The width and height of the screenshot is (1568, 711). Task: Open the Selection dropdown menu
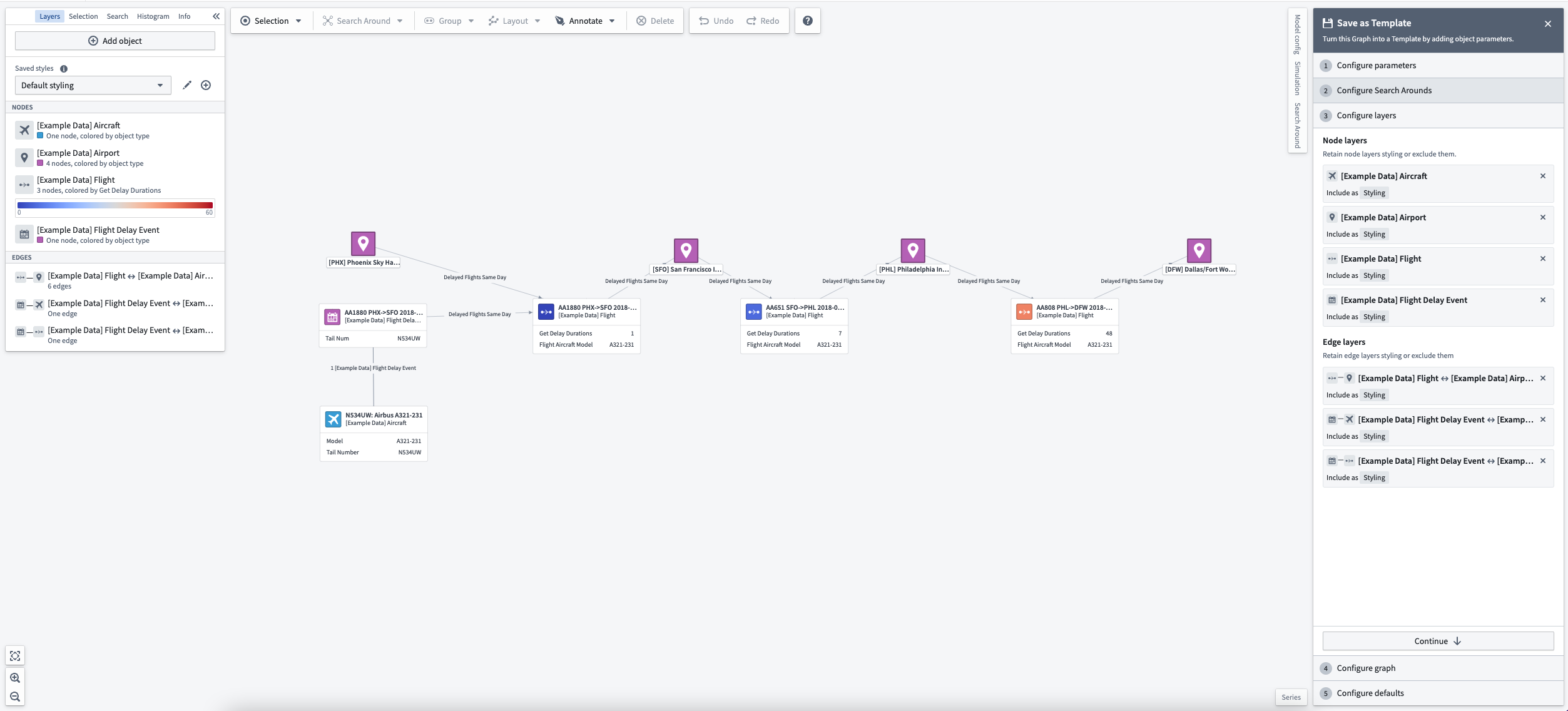[271, 21]
